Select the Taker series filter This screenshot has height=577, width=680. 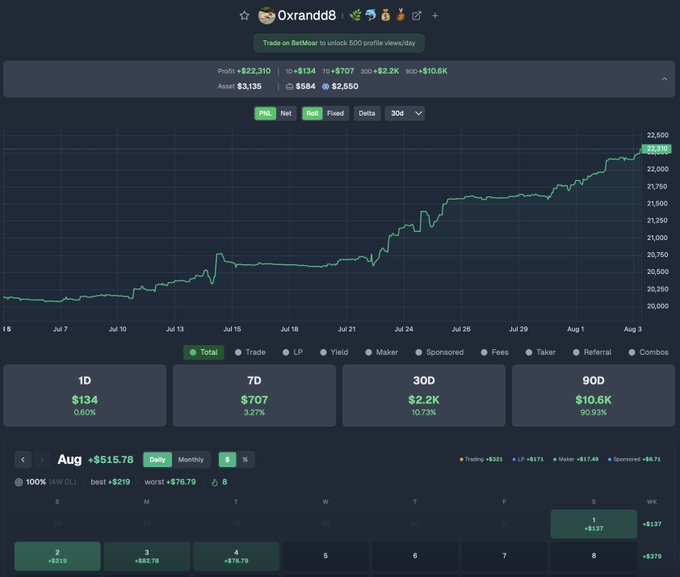coord(540,352)
